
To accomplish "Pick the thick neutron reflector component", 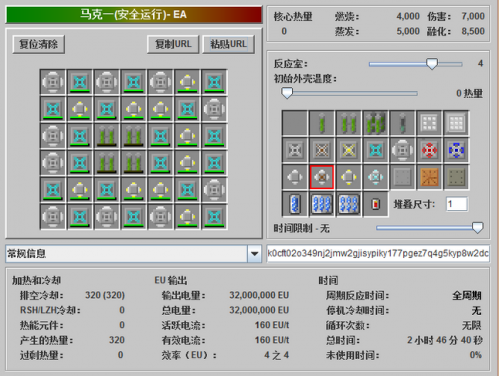I will 456,123.
